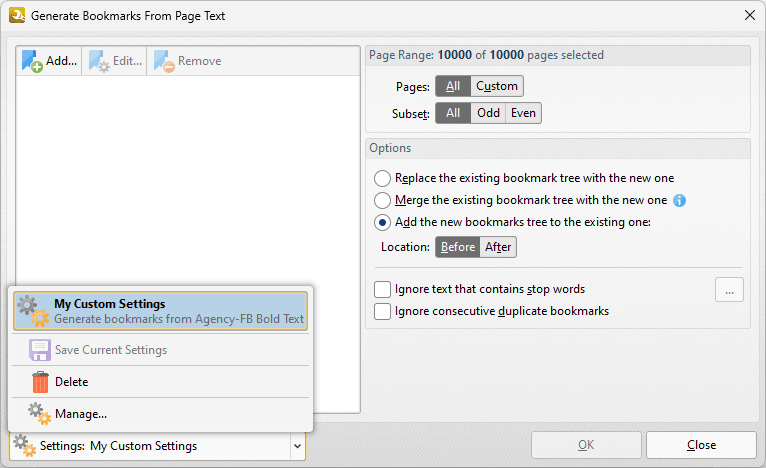
Task: Open the Manage... settings entry
Action: click(x=160, y=414)
